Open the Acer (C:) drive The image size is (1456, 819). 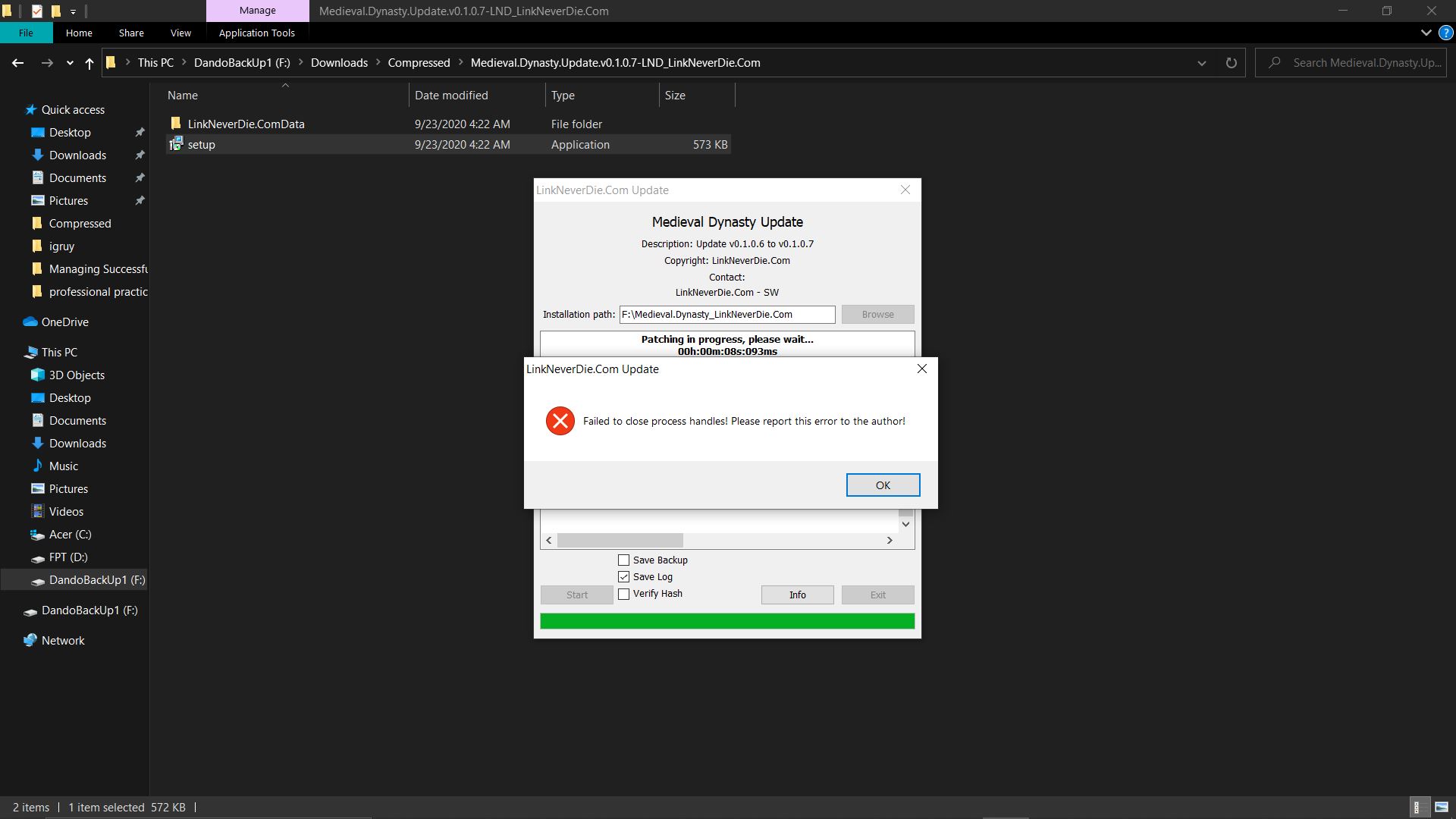[70, 535]
